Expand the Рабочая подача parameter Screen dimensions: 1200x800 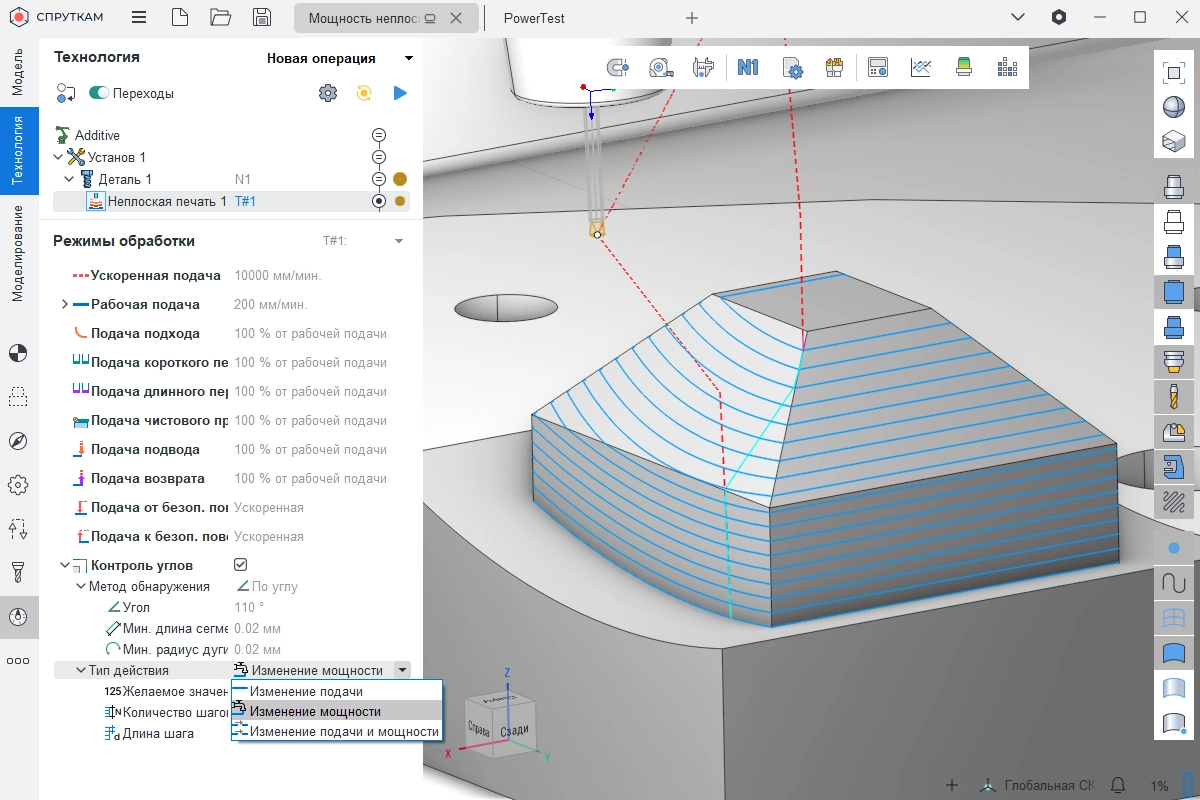[x=65, y=304]
